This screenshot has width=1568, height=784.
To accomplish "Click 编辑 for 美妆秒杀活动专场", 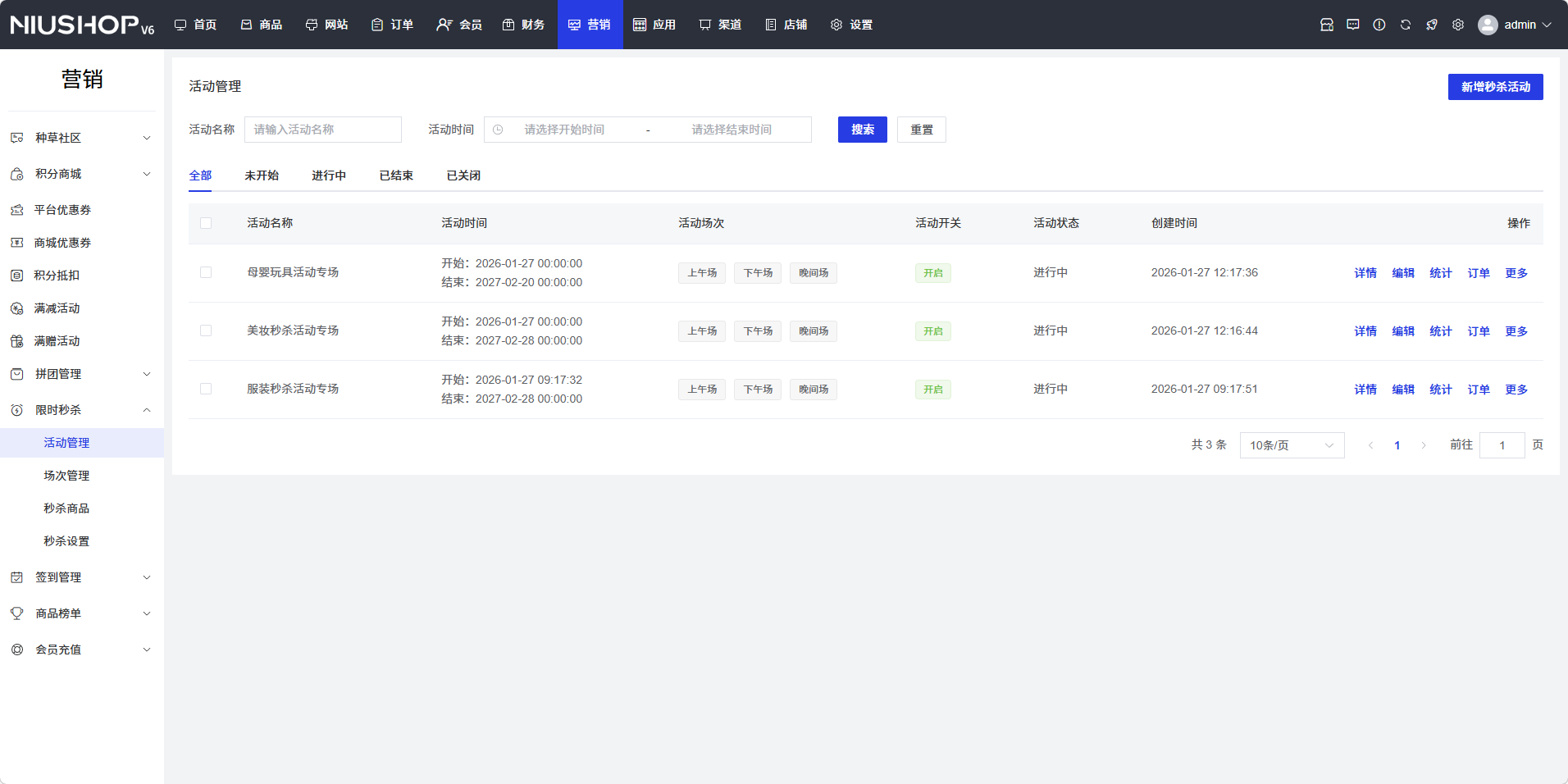I will (1402, 331).
